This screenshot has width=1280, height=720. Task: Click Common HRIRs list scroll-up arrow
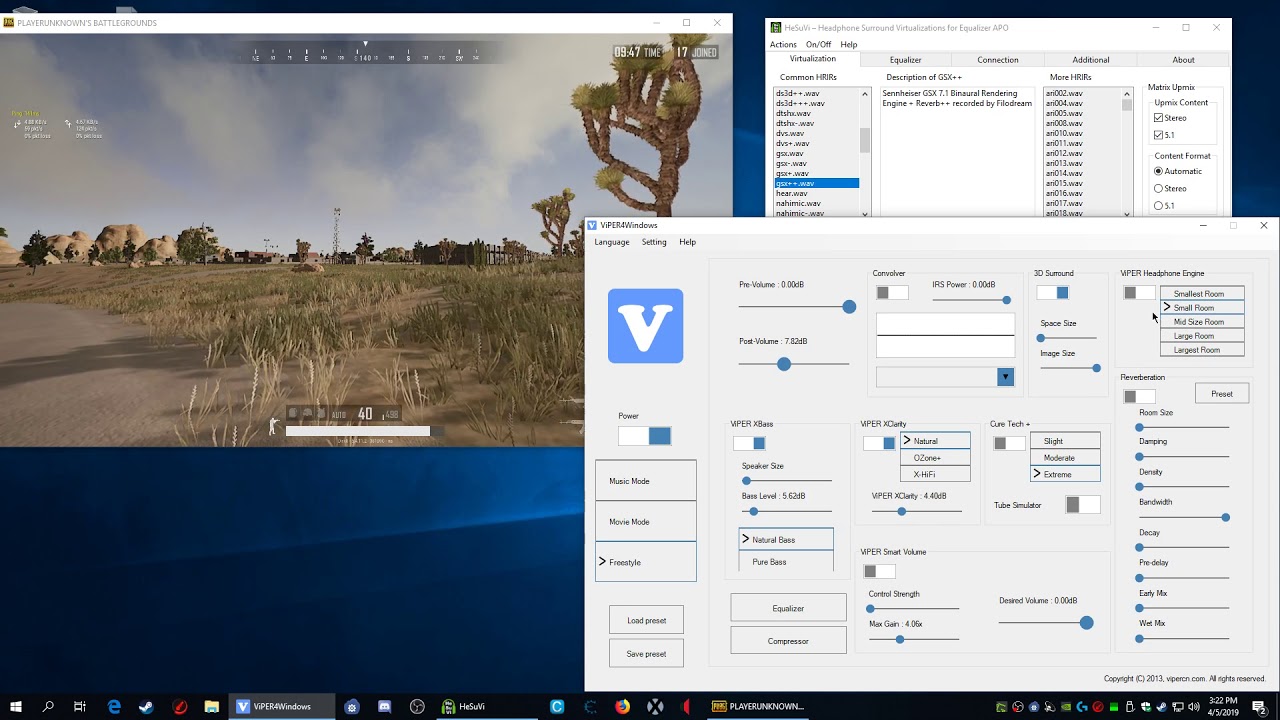click(866, 93)
